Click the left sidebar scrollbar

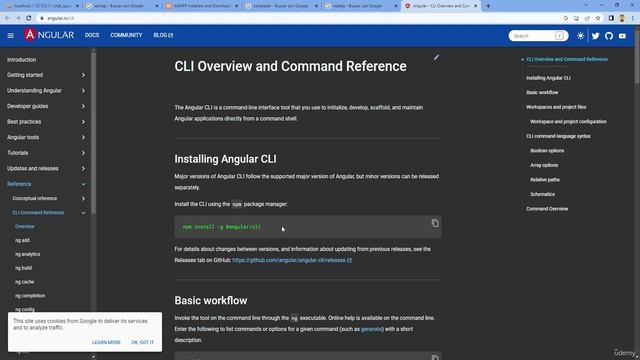(x=93, y=132)
